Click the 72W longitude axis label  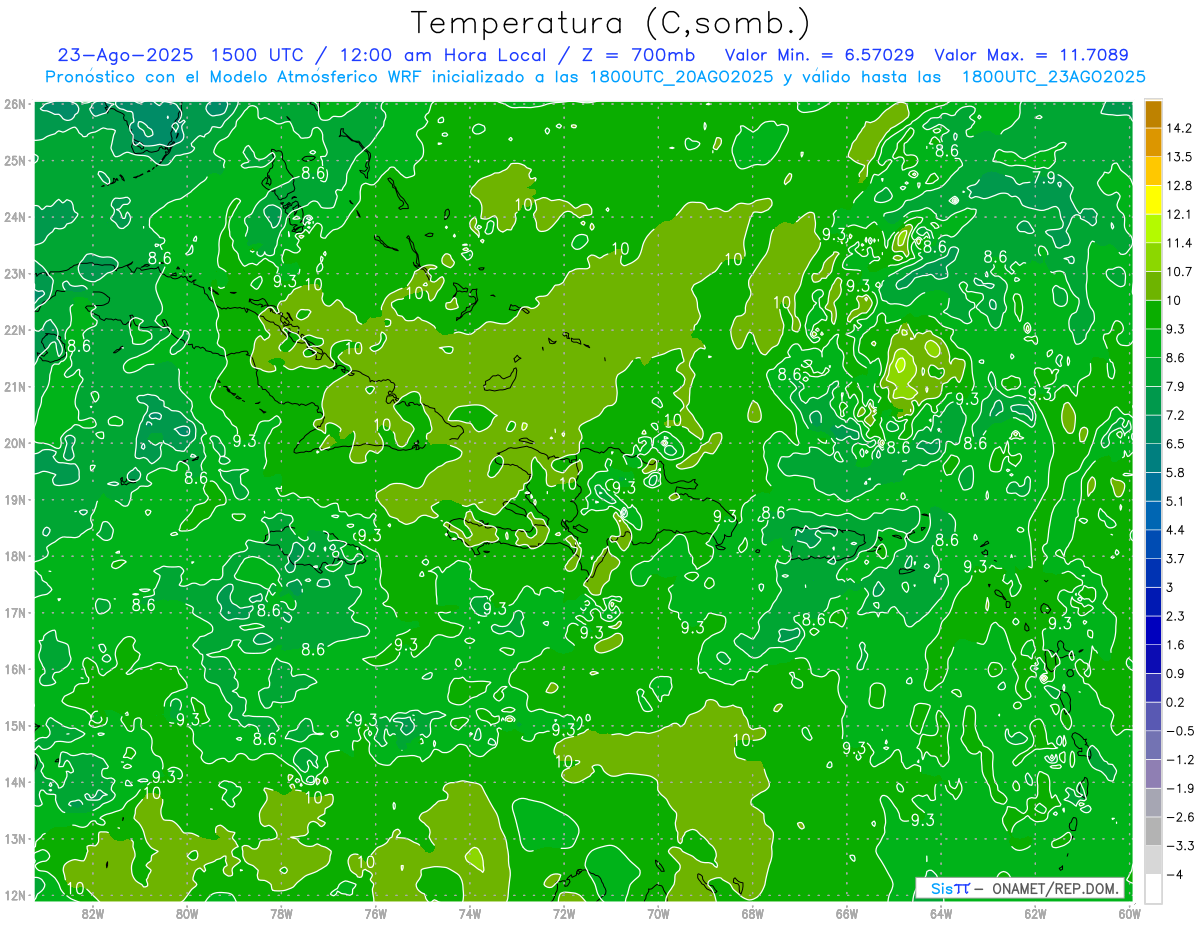click(564, 913)
